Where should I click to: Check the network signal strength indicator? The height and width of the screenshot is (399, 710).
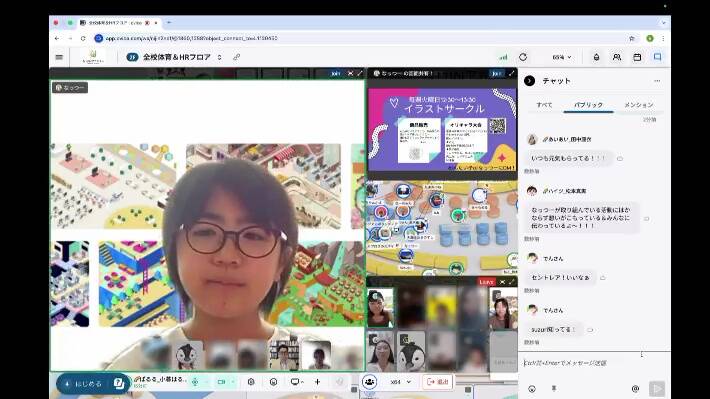(x=503, y=57)
